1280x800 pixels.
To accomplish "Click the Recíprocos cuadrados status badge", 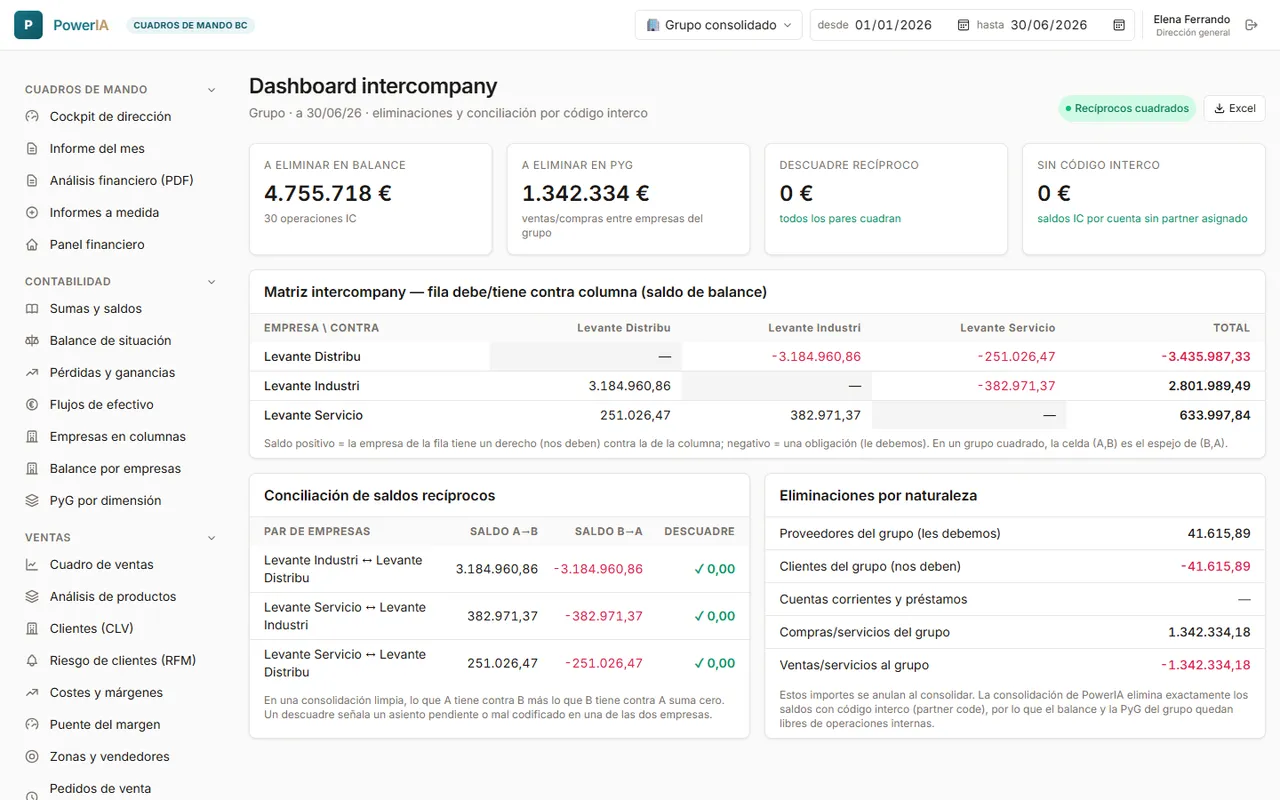I will tap(1127, 108).
